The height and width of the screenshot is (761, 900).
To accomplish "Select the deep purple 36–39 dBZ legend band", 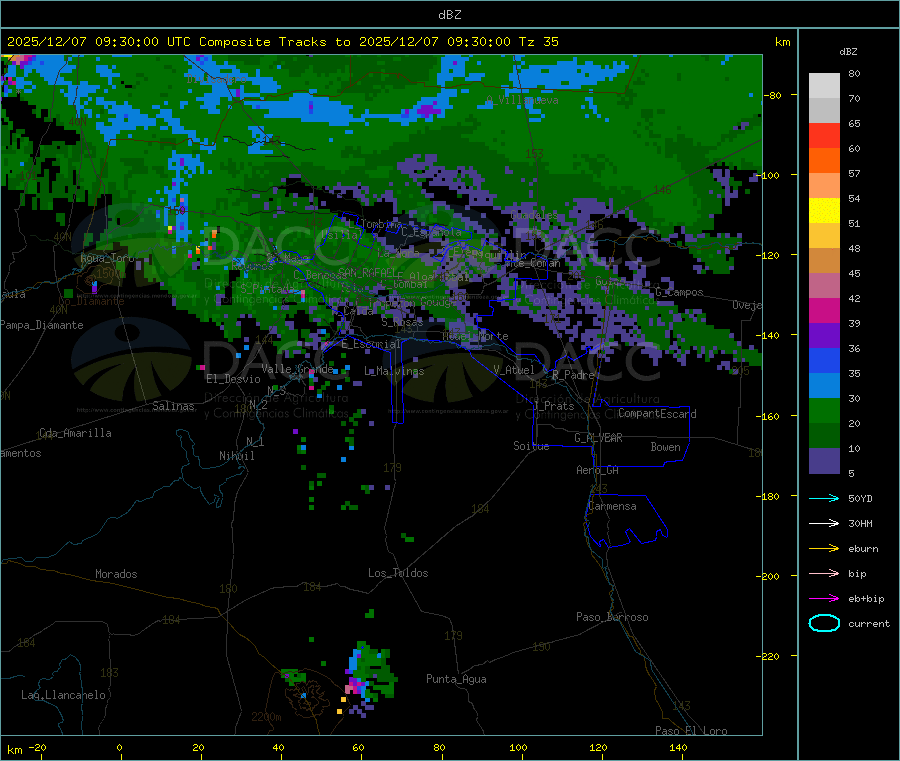I will (x=824, y=336).
